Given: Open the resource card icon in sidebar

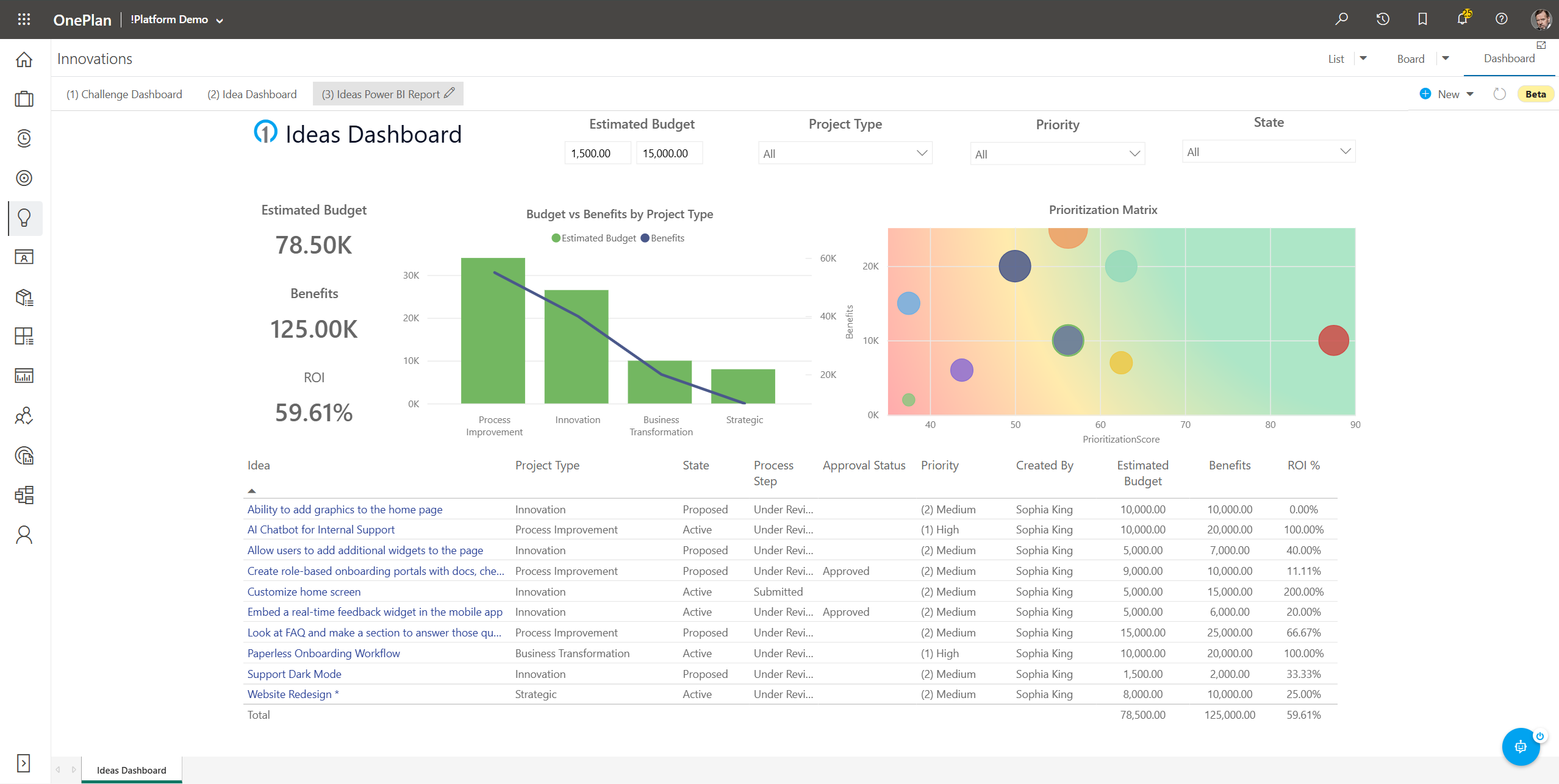Looking at the screenshot, I should pos(24,257).
